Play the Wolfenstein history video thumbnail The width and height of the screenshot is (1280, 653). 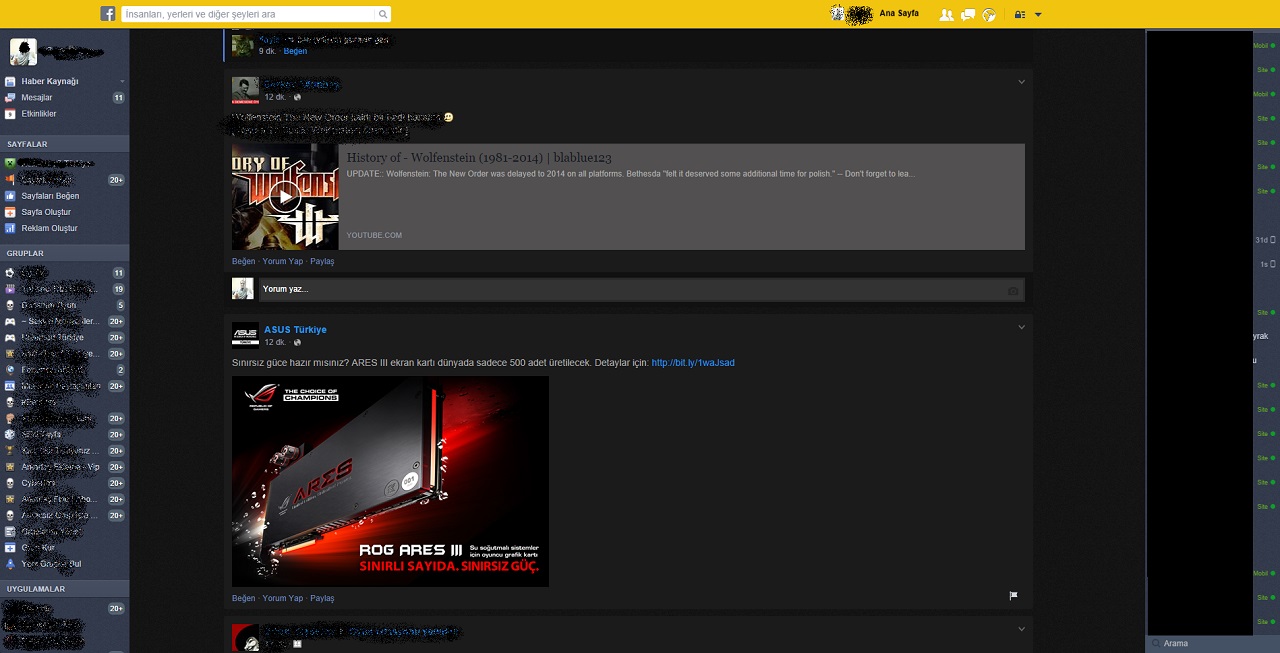click(285, 197)
